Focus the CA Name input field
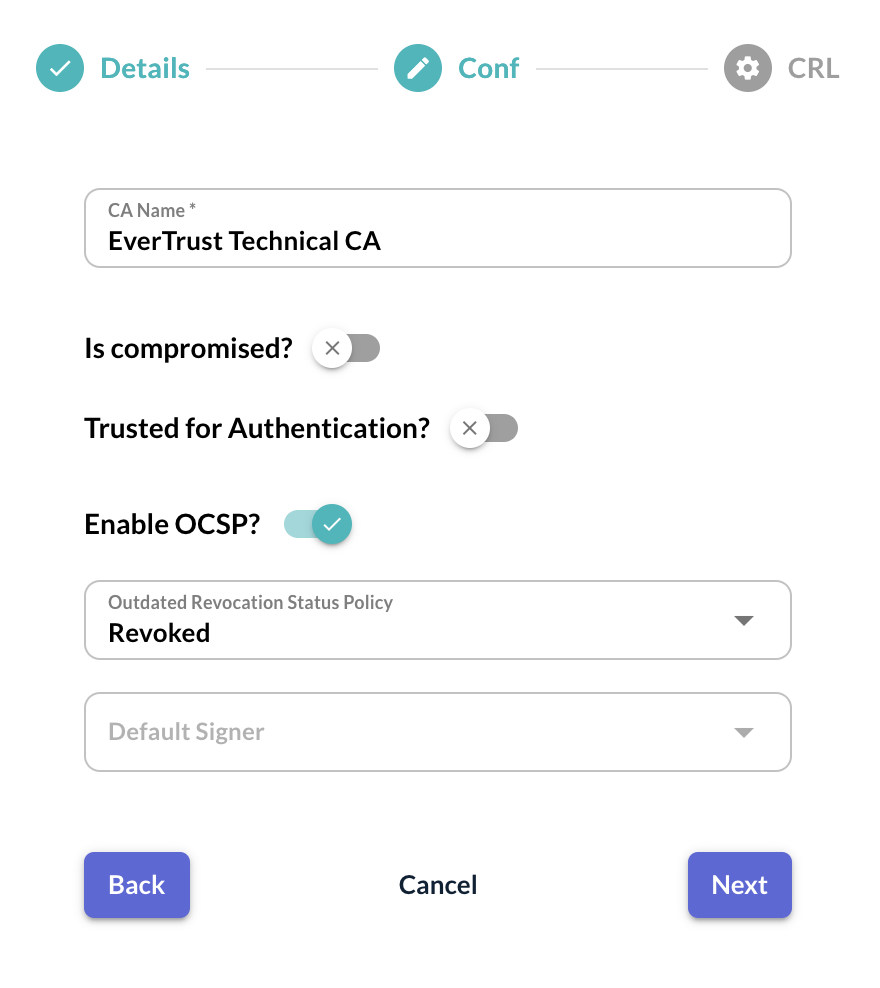This screenshot has width=880, height=988. pyautogui.click(x=438, y=240)
